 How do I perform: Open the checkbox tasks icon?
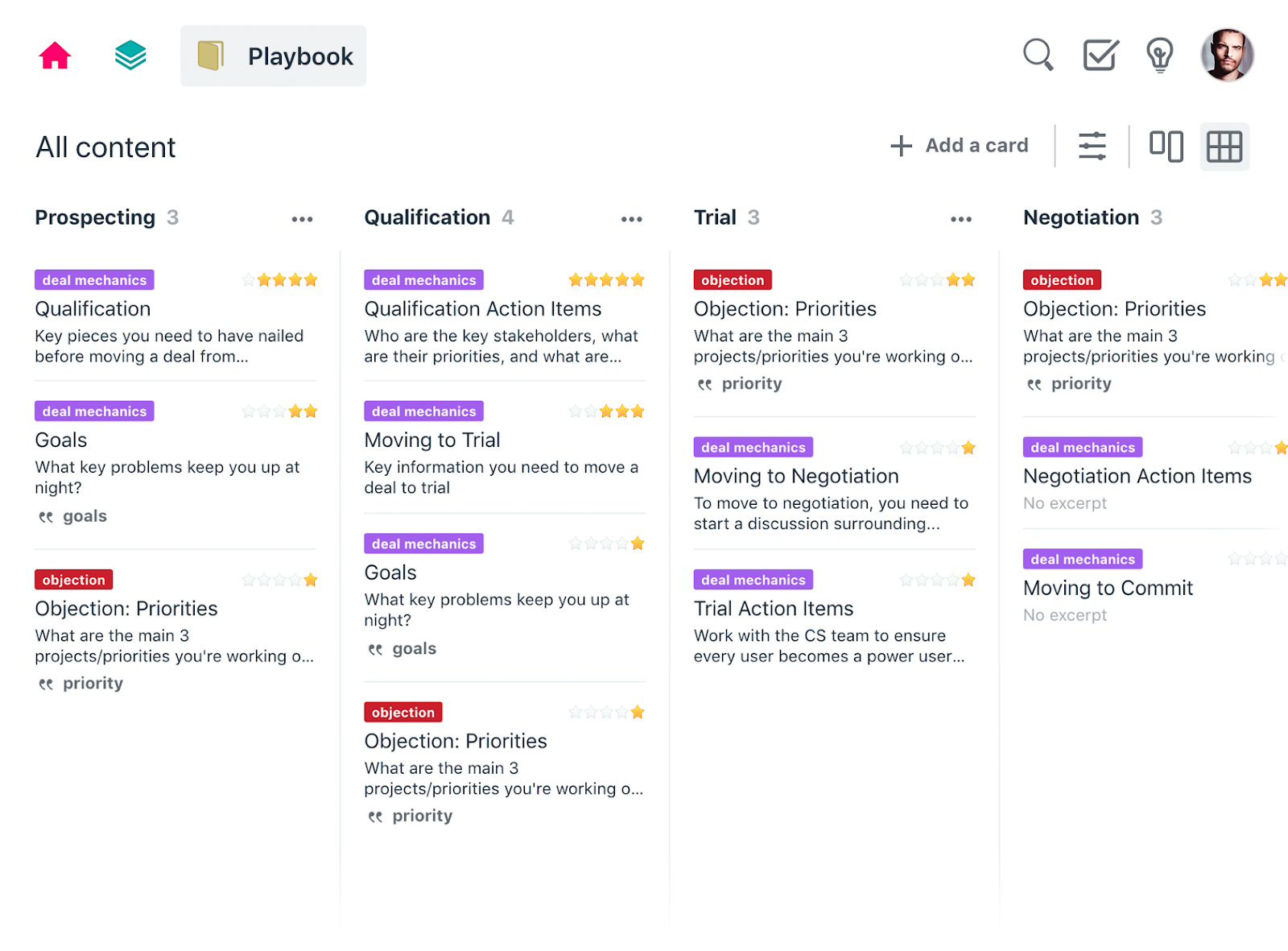coord(1100,56)
